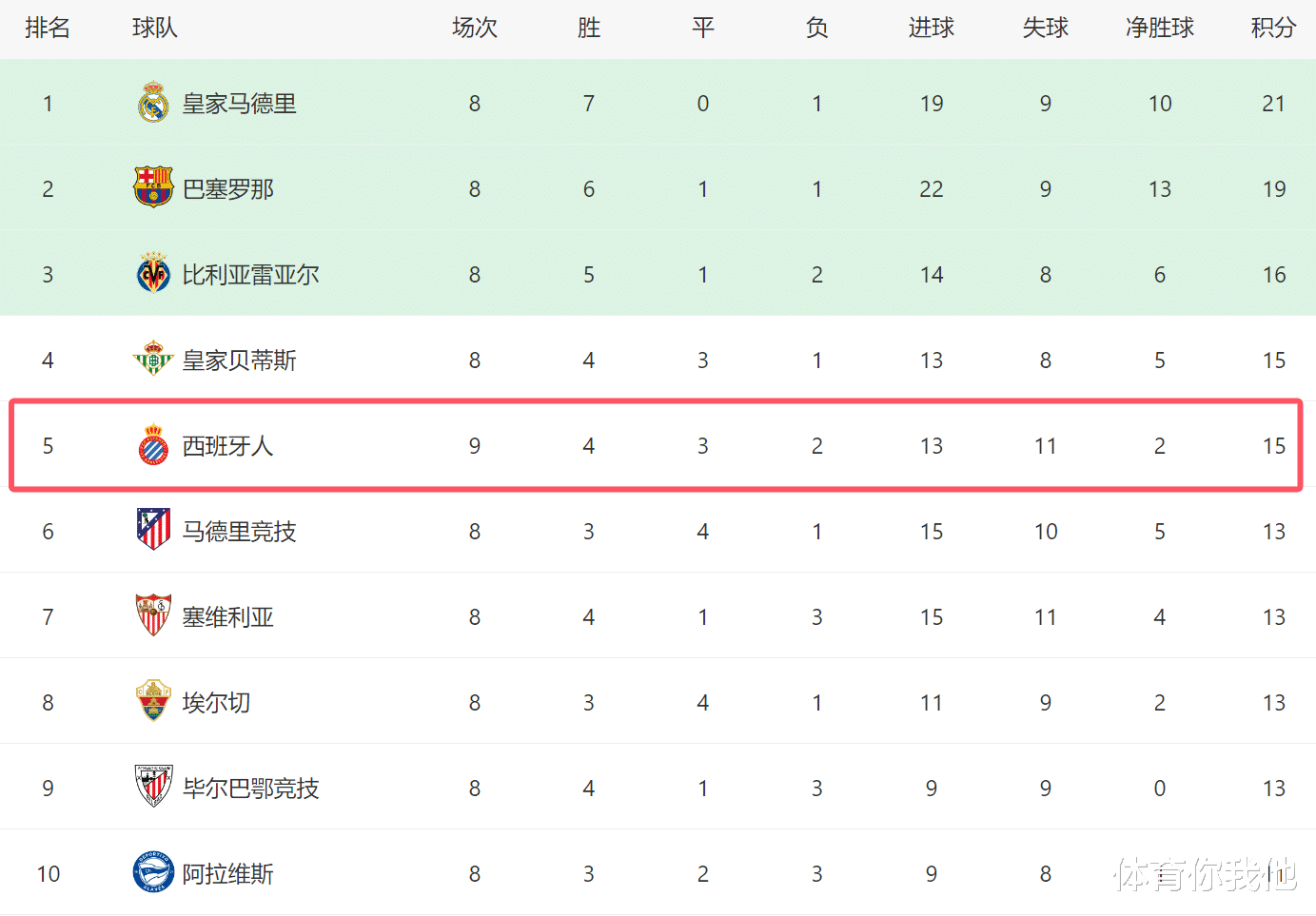
Task: Open the 巴塞罗那 team name link
Action: 227,189
